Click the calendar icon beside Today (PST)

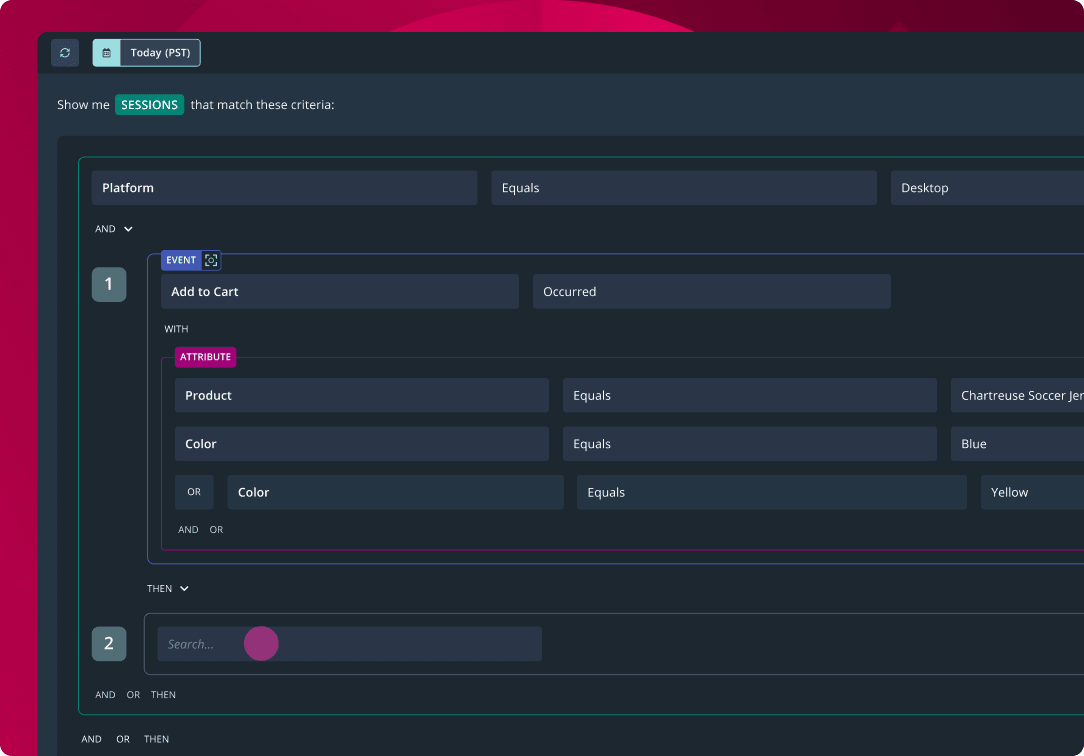pyautogui.click(x=107, y=53)
